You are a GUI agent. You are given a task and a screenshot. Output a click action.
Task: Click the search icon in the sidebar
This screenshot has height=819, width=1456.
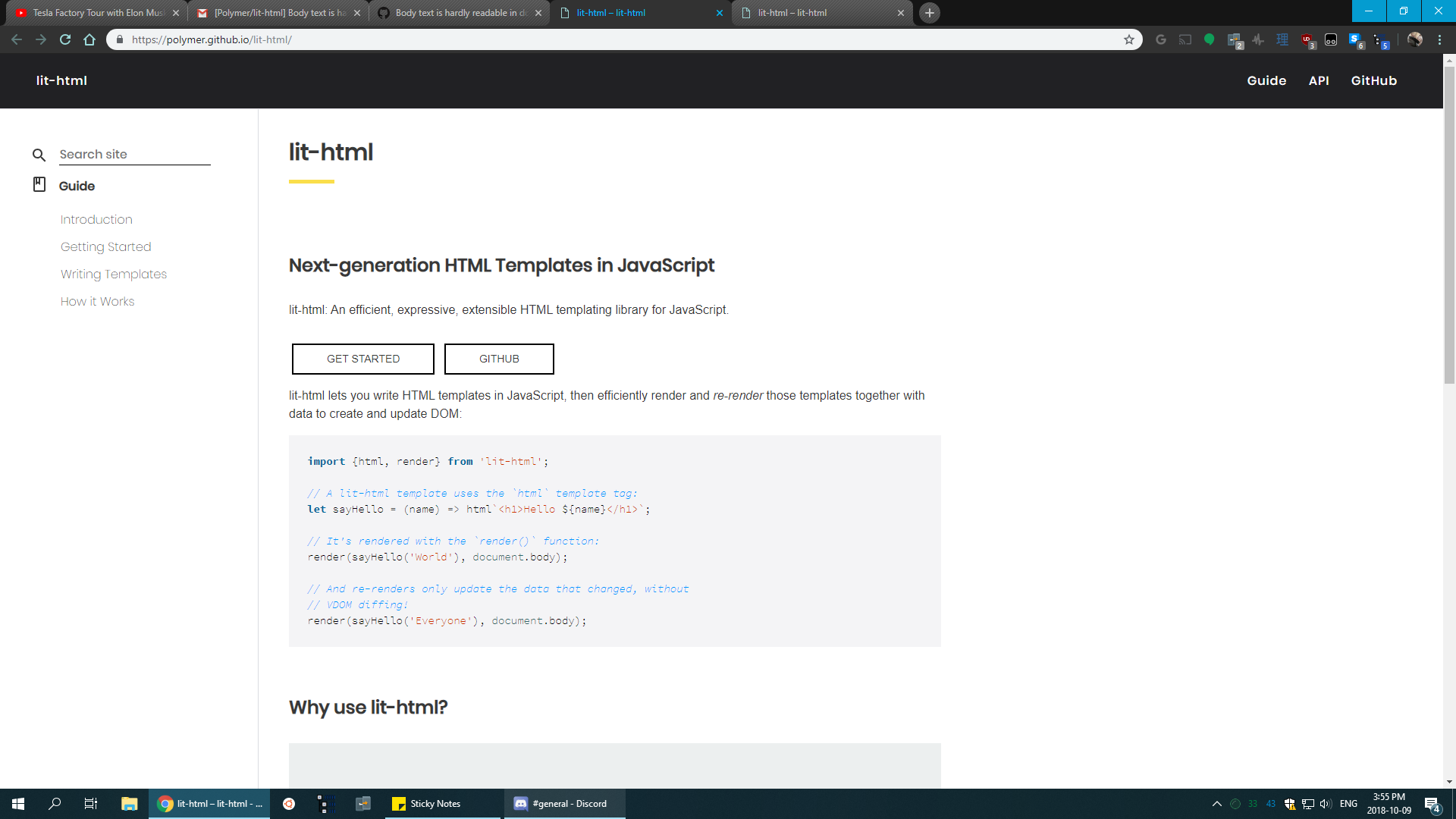[x=39, y=155]
